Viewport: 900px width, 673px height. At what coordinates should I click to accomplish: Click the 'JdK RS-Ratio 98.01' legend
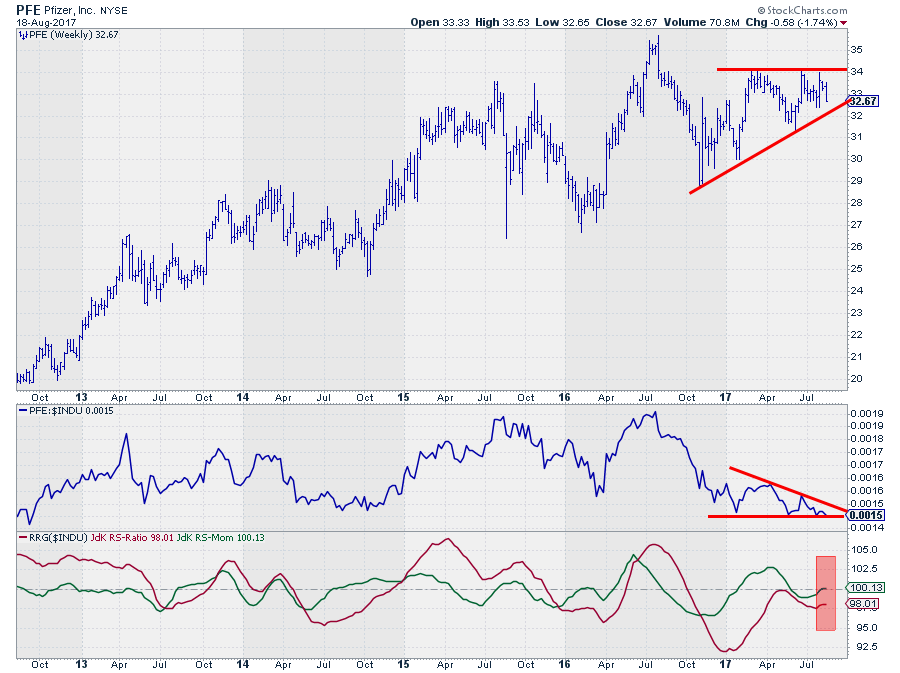coord(131,538)
